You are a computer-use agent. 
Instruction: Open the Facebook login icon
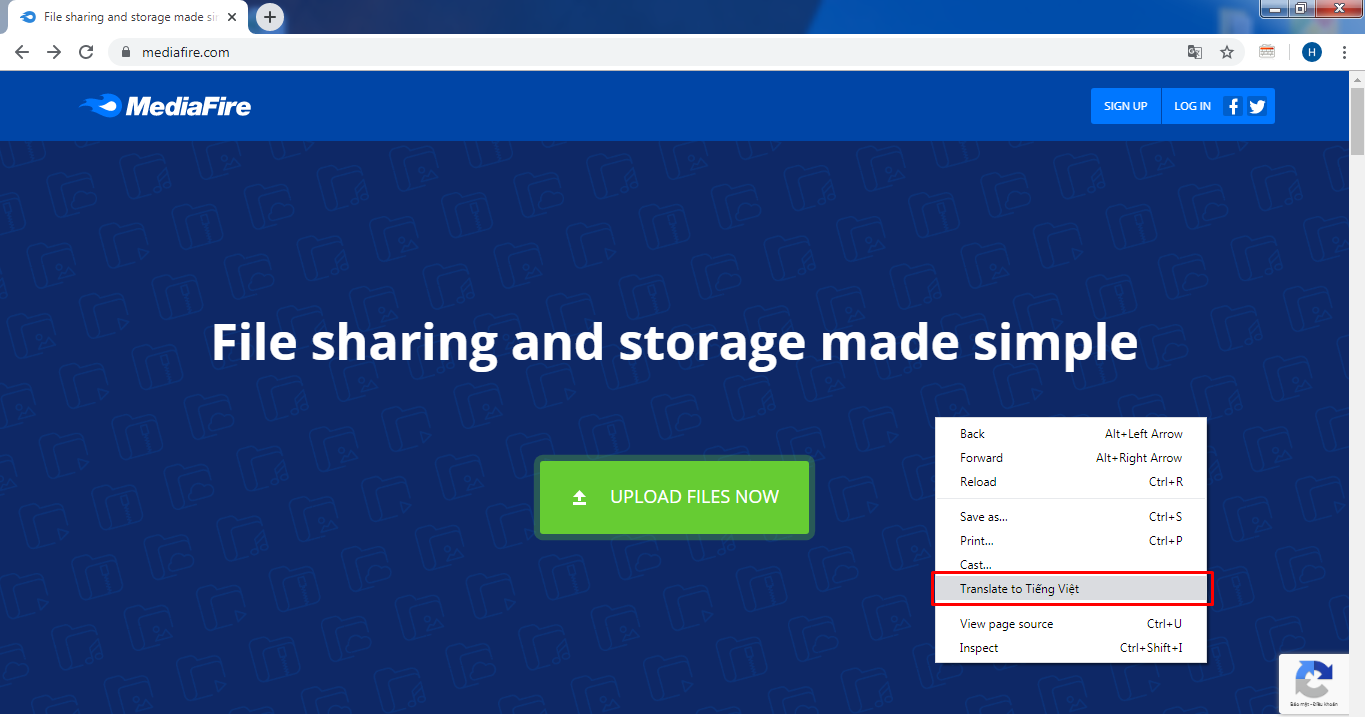1233,106
